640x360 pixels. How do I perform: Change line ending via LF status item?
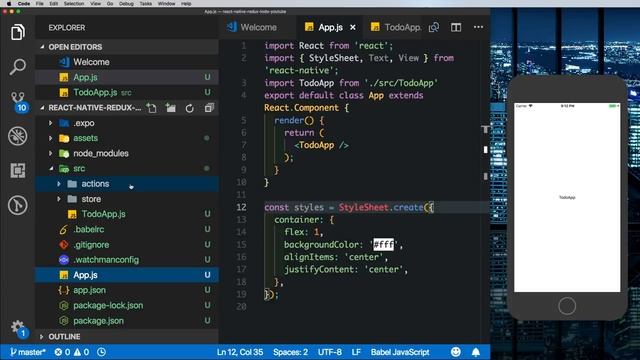coord(356,352)
